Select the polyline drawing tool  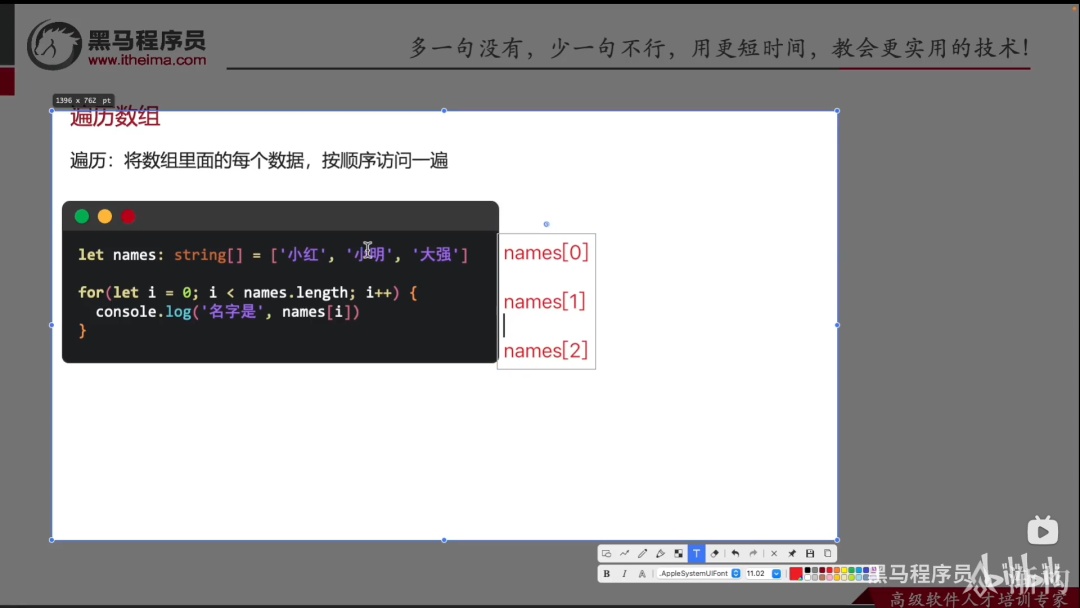tap(624, 554)
